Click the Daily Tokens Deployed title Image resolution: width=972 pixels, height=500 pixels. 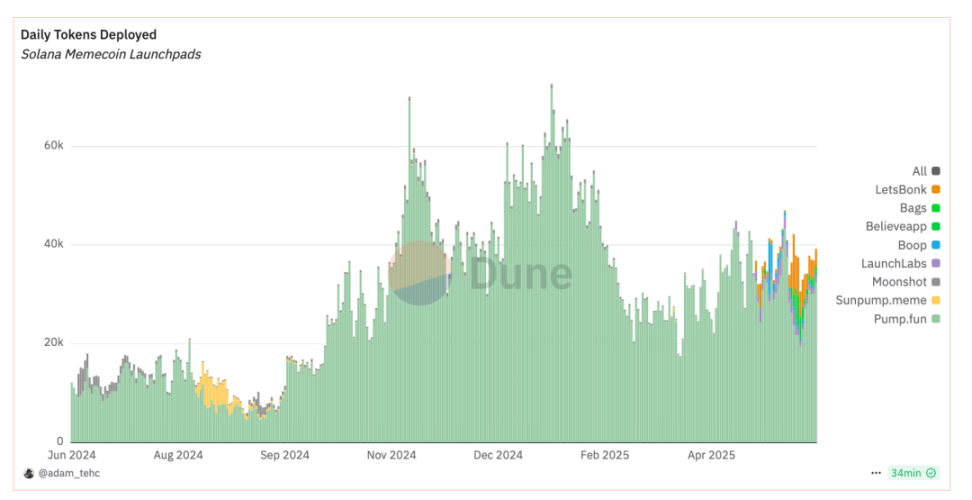(89, 35)
